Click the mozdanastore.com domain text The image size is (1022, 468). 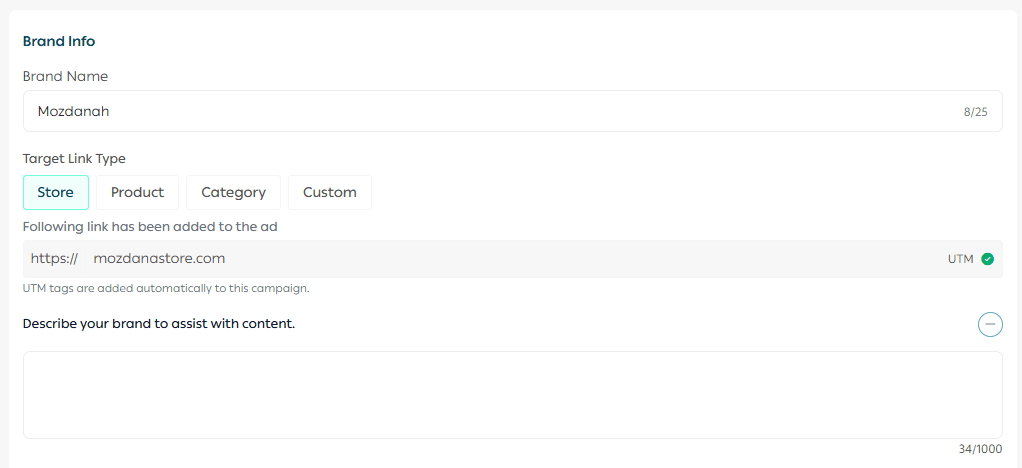pos(159,258)
